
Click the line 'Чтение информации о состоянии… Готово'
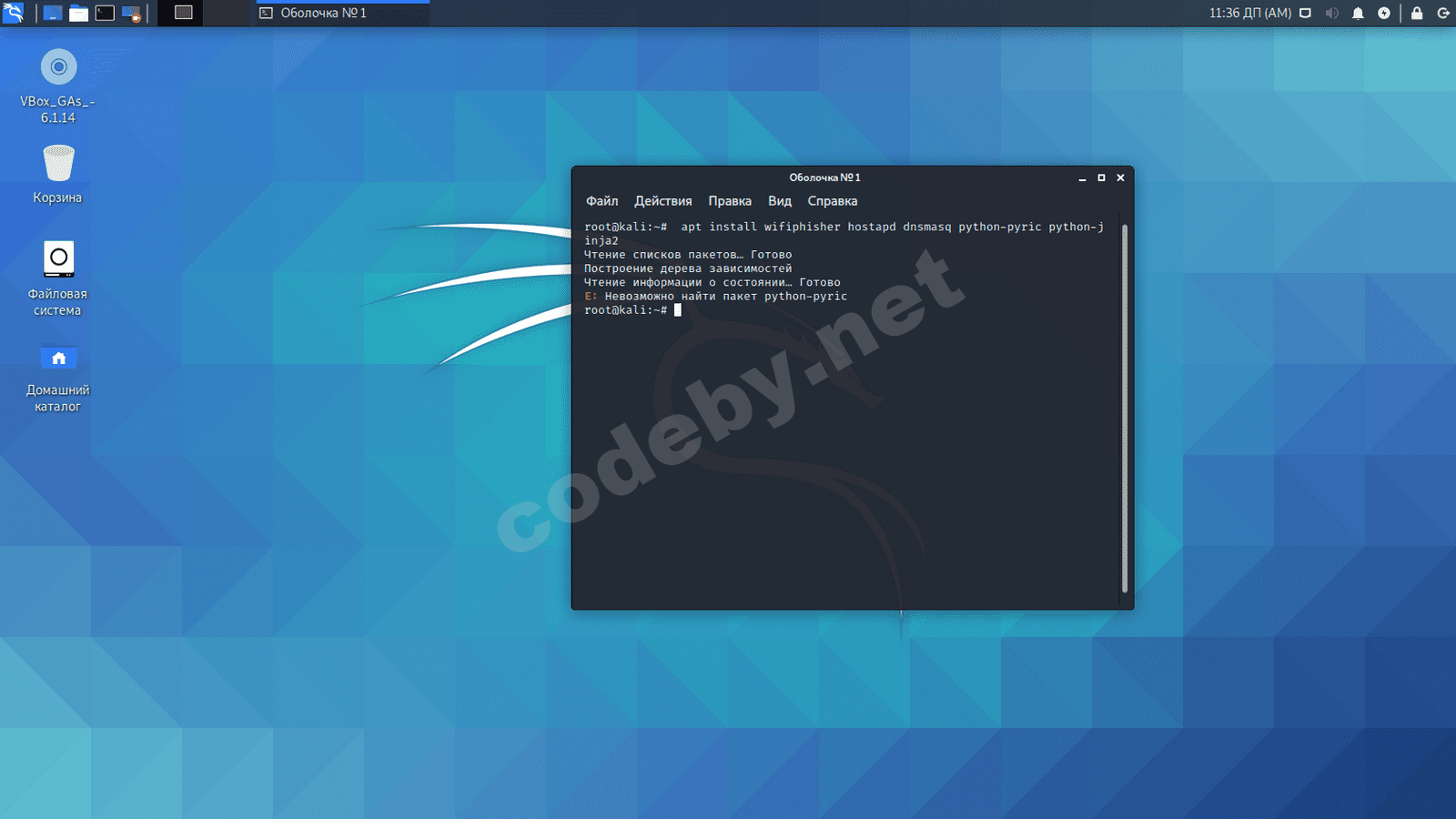coord(713,282)
